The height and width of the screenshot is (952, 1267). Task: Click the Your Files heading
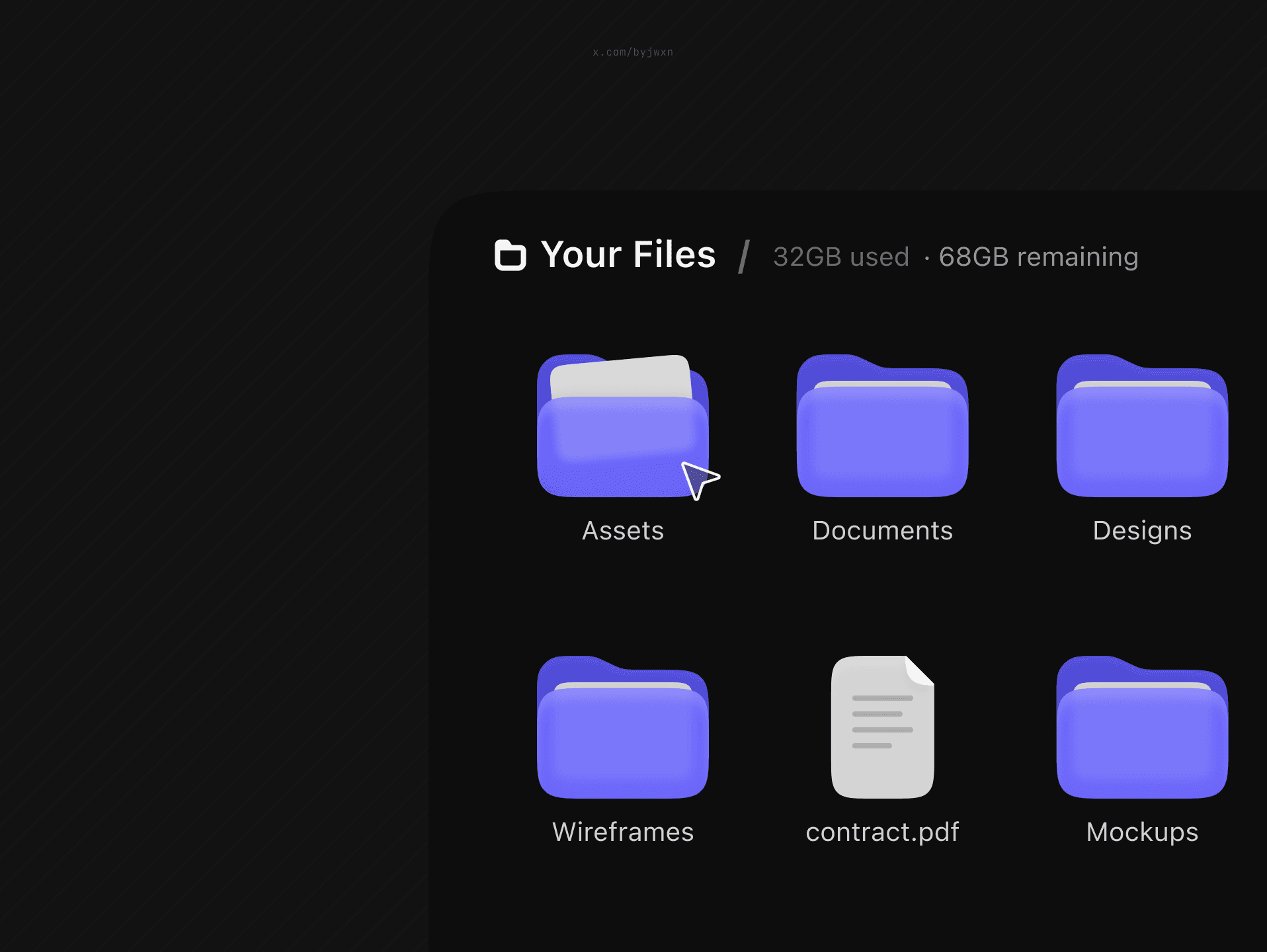628,255
